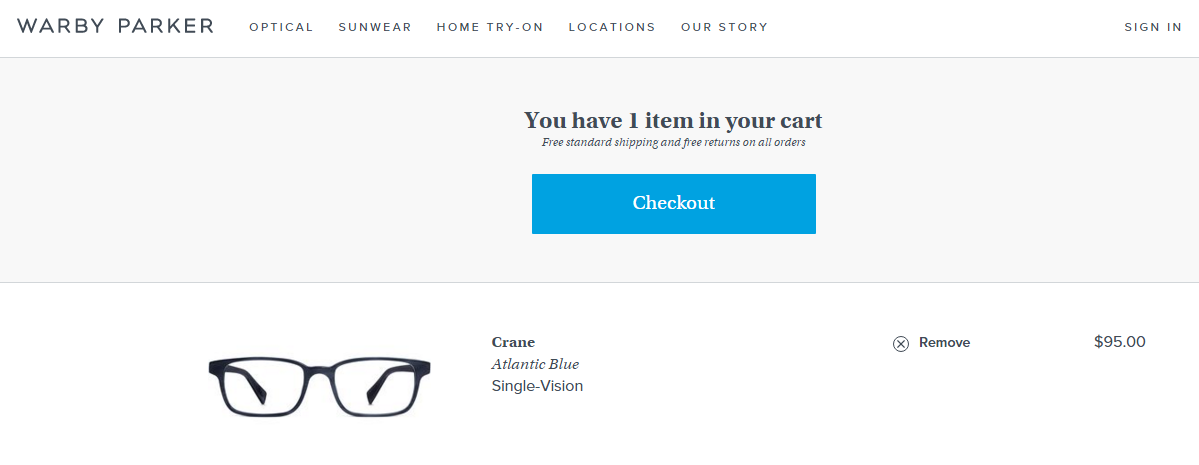Click the free shipping and returns notice
The height and width of the screenshot is (465, 1199).
674,142
